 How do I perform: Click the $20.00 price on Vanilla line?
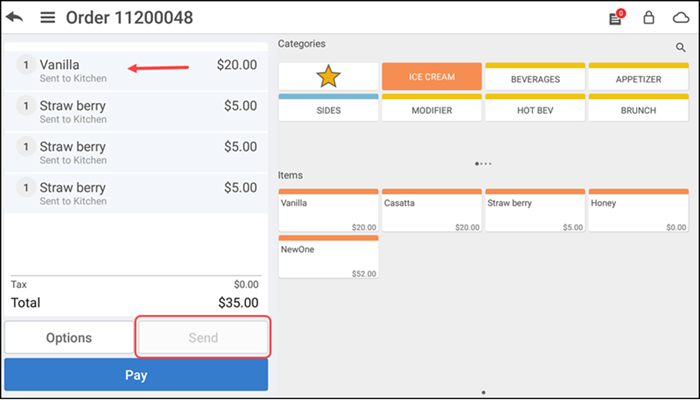click(x=237, y=65)
